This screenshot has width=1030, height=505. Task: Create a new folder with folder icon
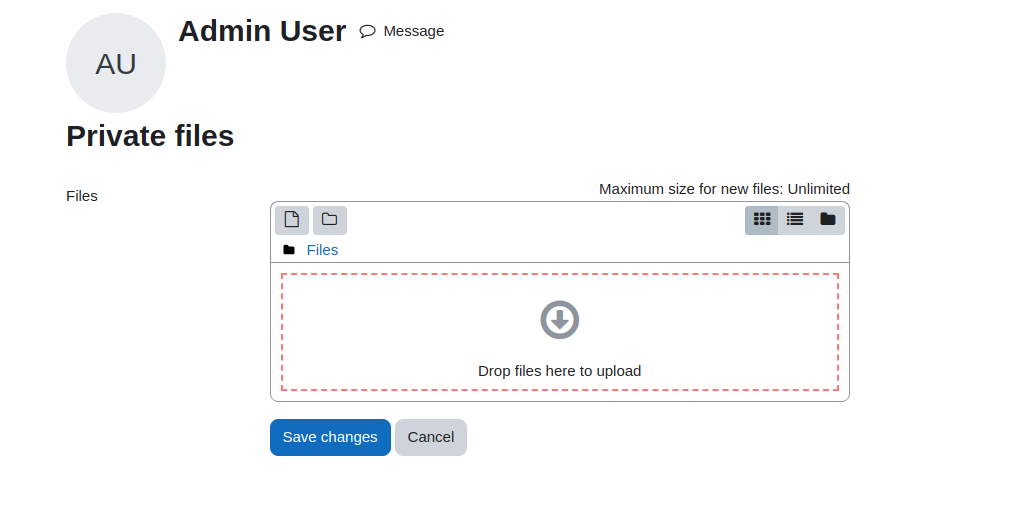pos(330,220)
